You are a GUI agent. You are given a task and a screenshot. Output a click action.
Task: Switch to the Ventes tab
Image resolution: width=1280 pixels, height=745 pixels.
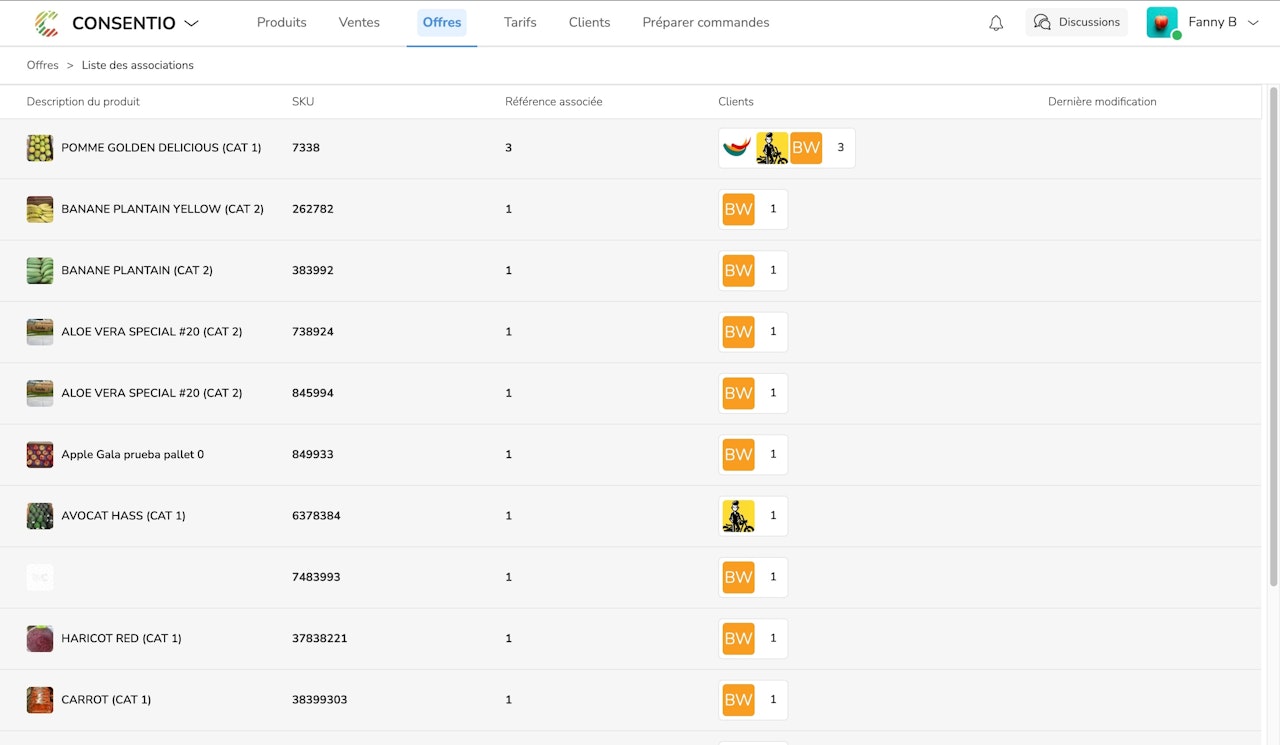359,22
